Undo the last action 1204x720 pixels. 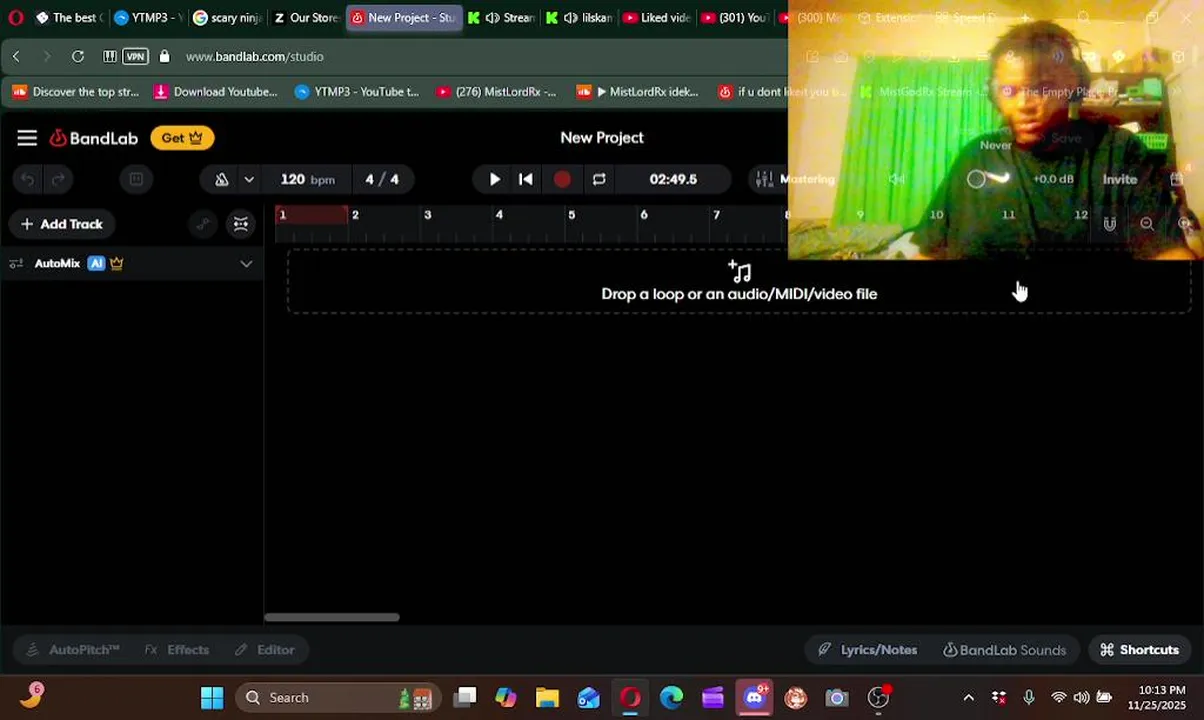coord(27,179)
